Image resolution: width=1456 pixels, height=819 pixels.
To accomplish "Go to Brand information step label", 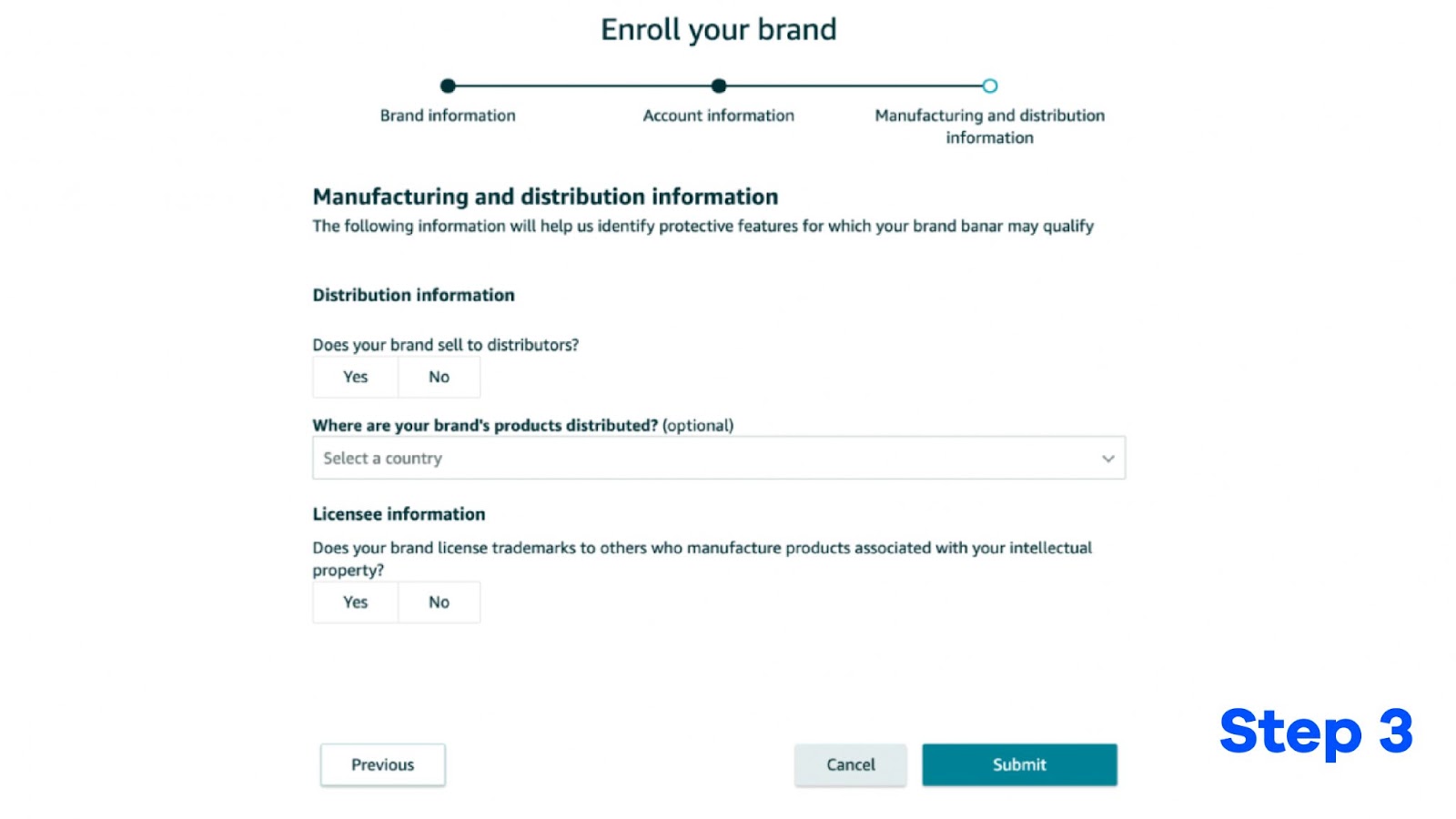I will point(448,116).
